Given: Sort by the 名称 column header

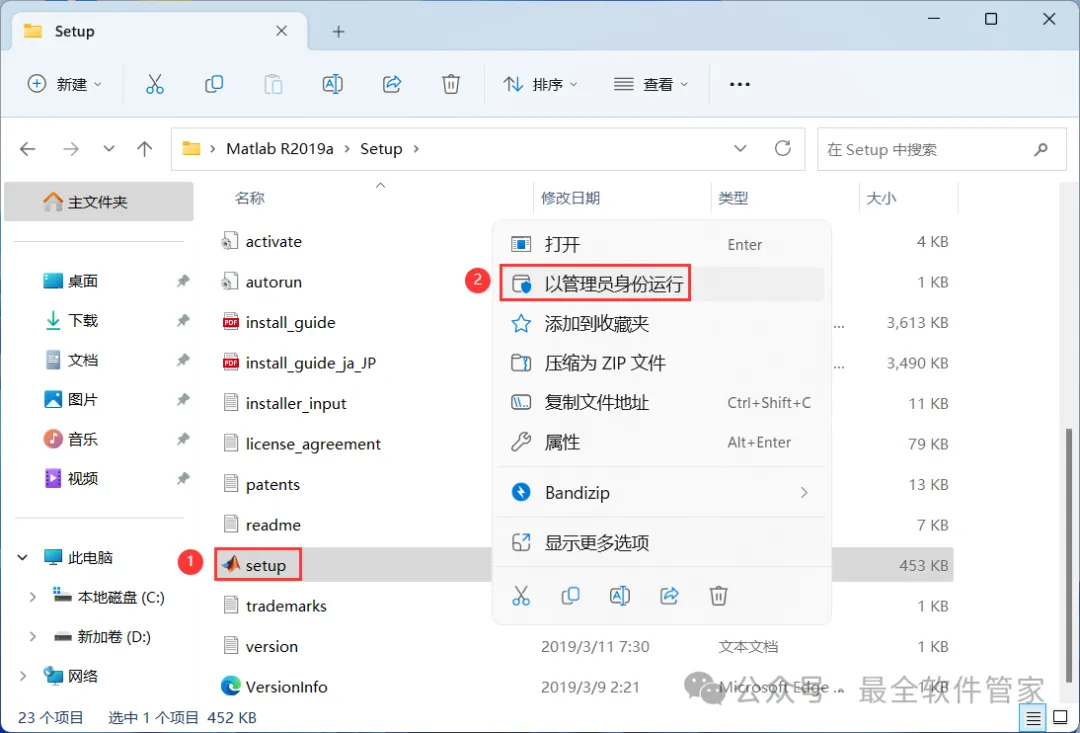Looking at the screenshot, I should point(249,198).
